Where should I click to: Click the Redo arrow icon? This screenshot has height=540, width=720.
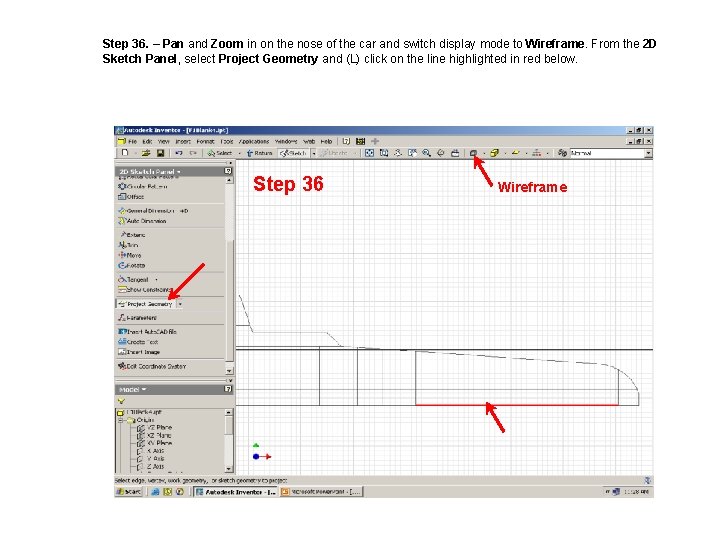coord(193,153)
